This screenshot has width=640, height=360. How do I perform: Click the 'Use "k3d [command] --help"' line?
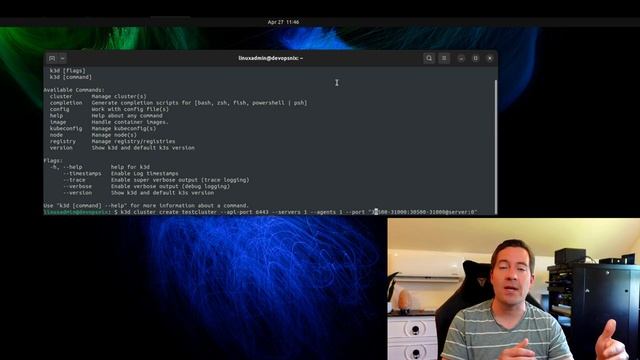pos(146,206)
